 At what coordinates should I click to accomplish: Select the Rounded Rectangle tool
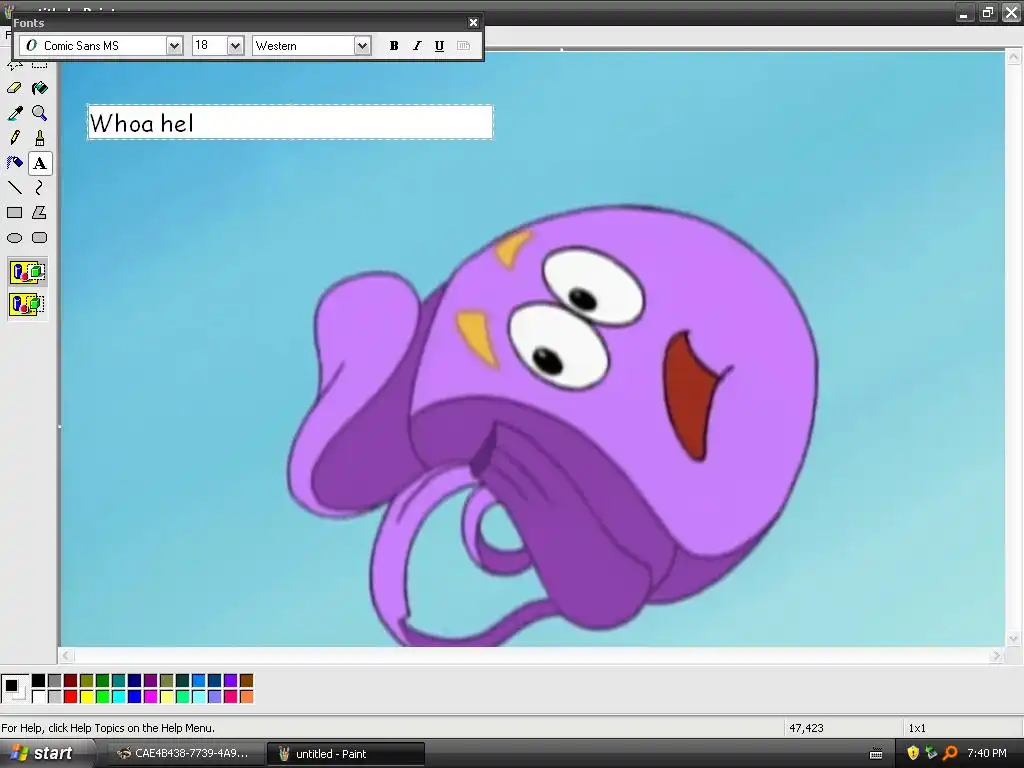coord(40,238)
